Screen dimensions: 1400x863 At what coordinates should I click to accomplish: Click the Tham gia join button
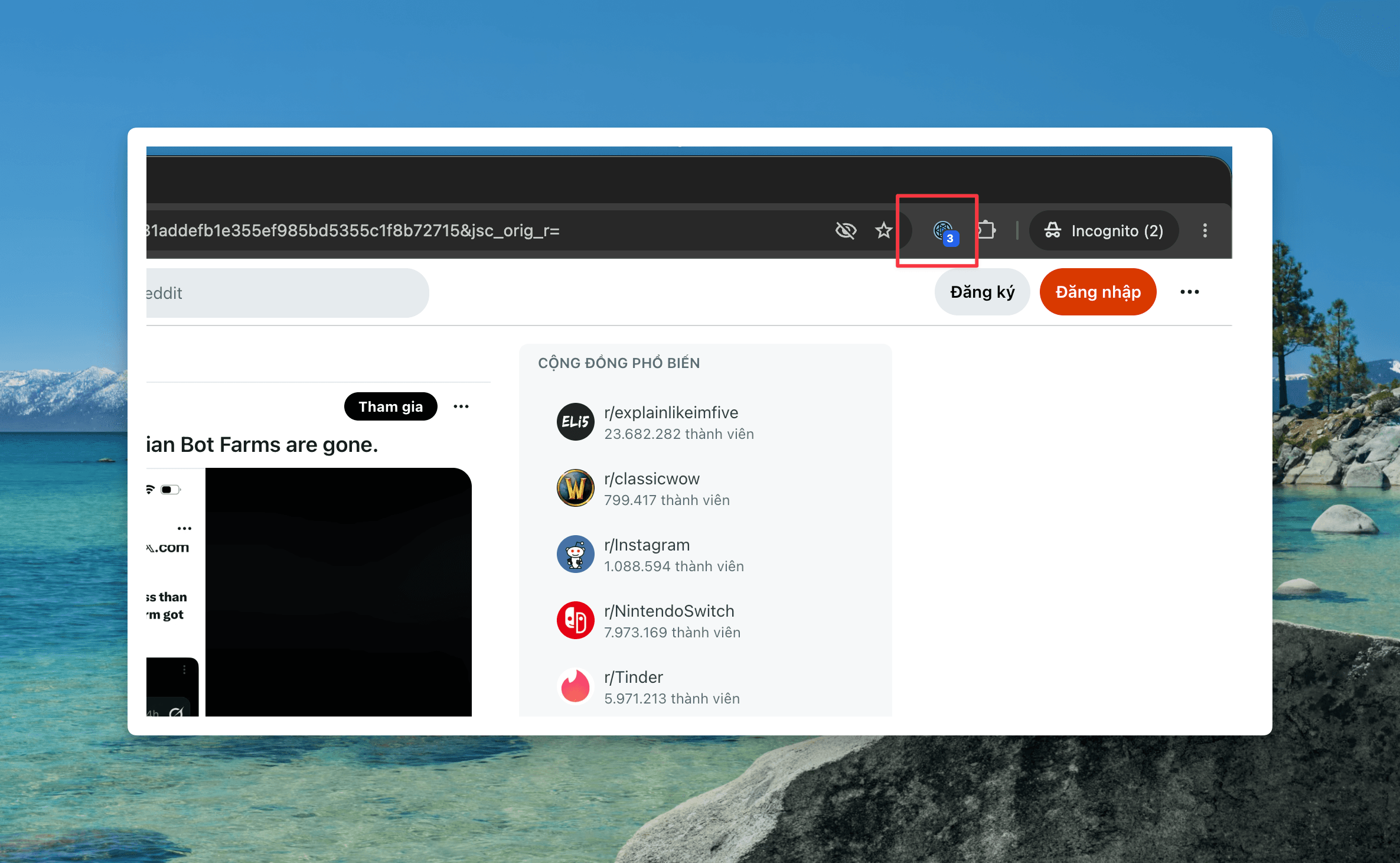pos(390,406)
